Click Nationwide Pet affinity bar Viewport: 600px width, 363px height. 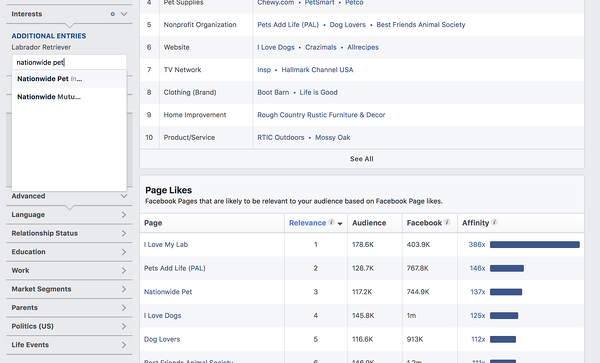(506, 292)
